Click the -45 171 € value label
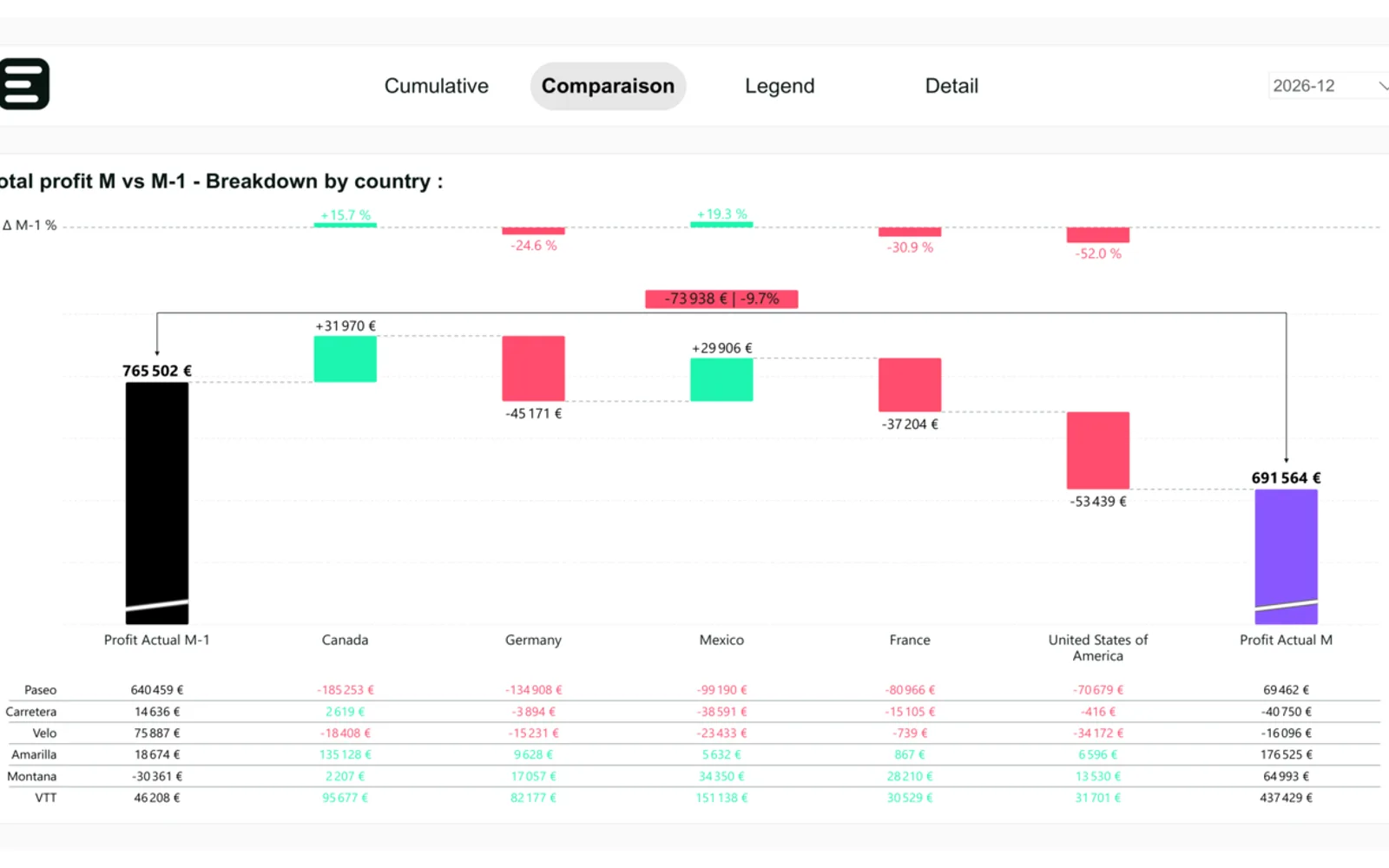The image size is (1389, 868). (x=534, y=414)
